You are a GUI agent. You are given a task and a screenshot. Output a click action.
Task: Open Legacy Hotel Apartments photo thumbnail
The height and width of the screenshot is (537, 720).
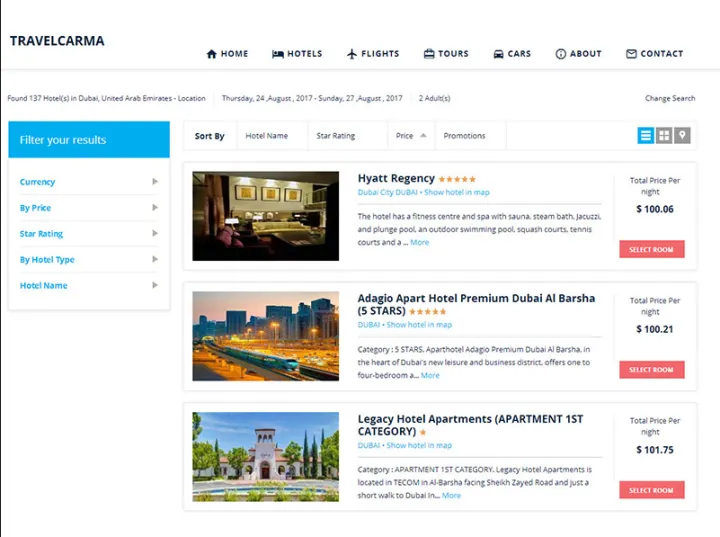coord(265,457)
